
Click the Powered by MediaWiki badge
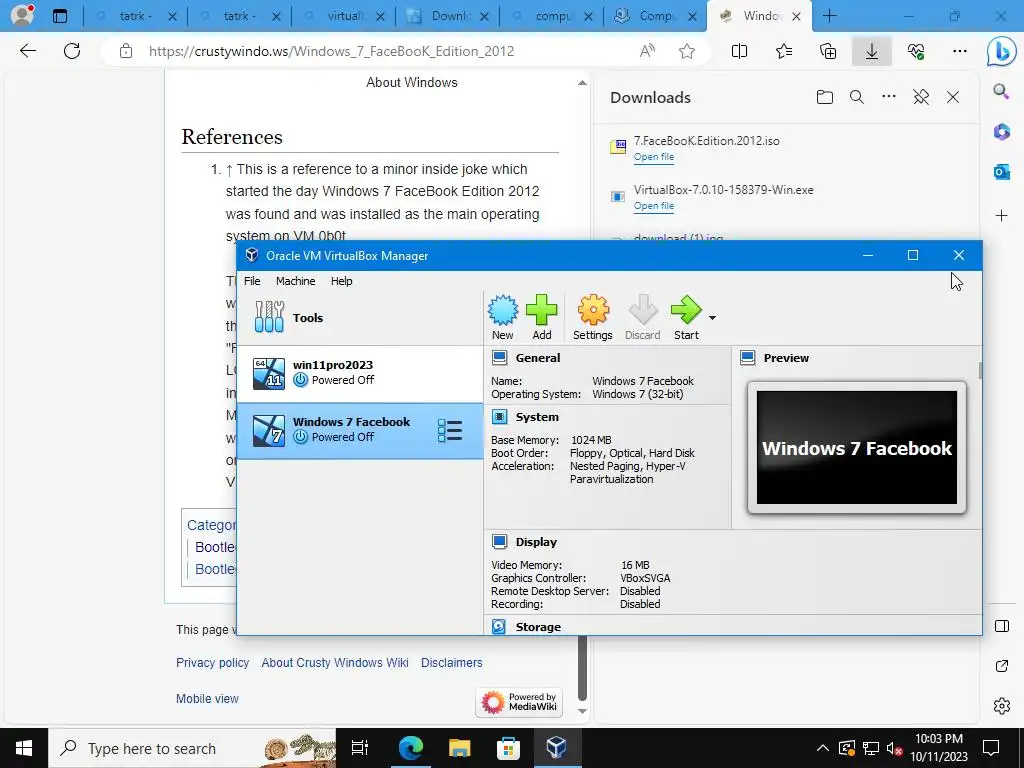519,702
